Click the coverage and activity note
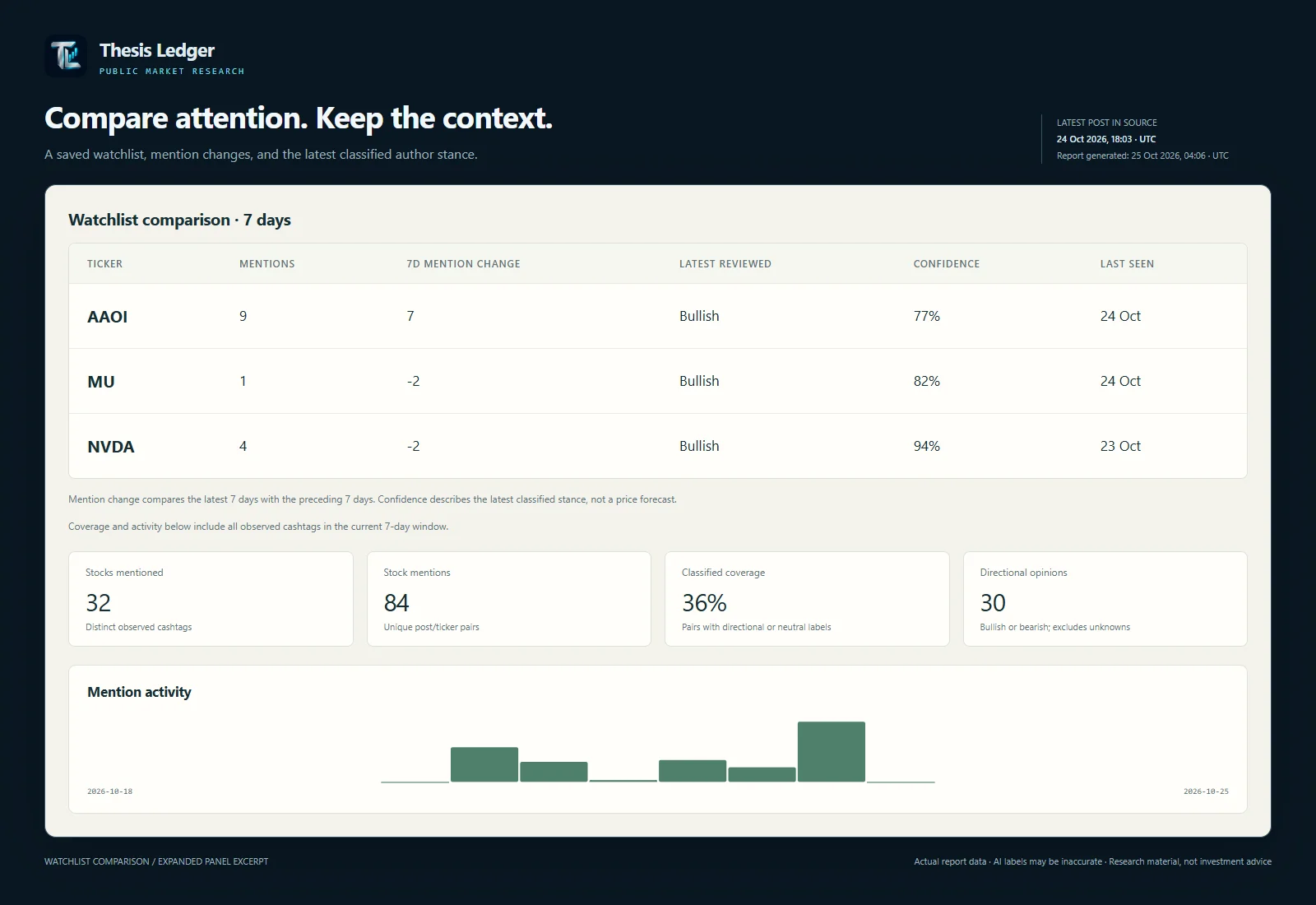 [258, 527]
